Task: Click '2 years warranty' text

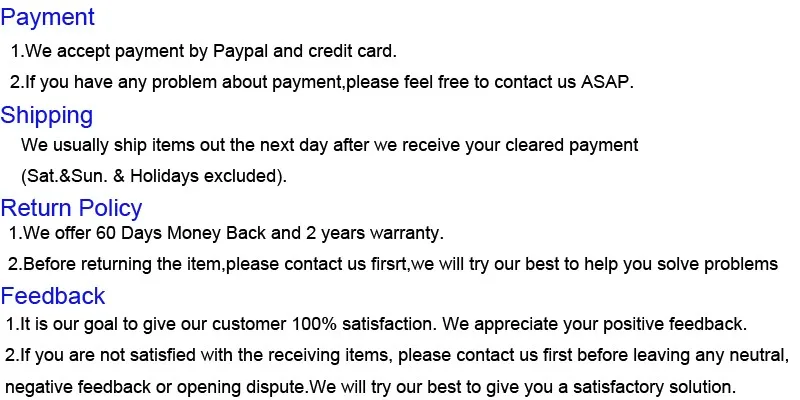Action: (x=373, y=233)
